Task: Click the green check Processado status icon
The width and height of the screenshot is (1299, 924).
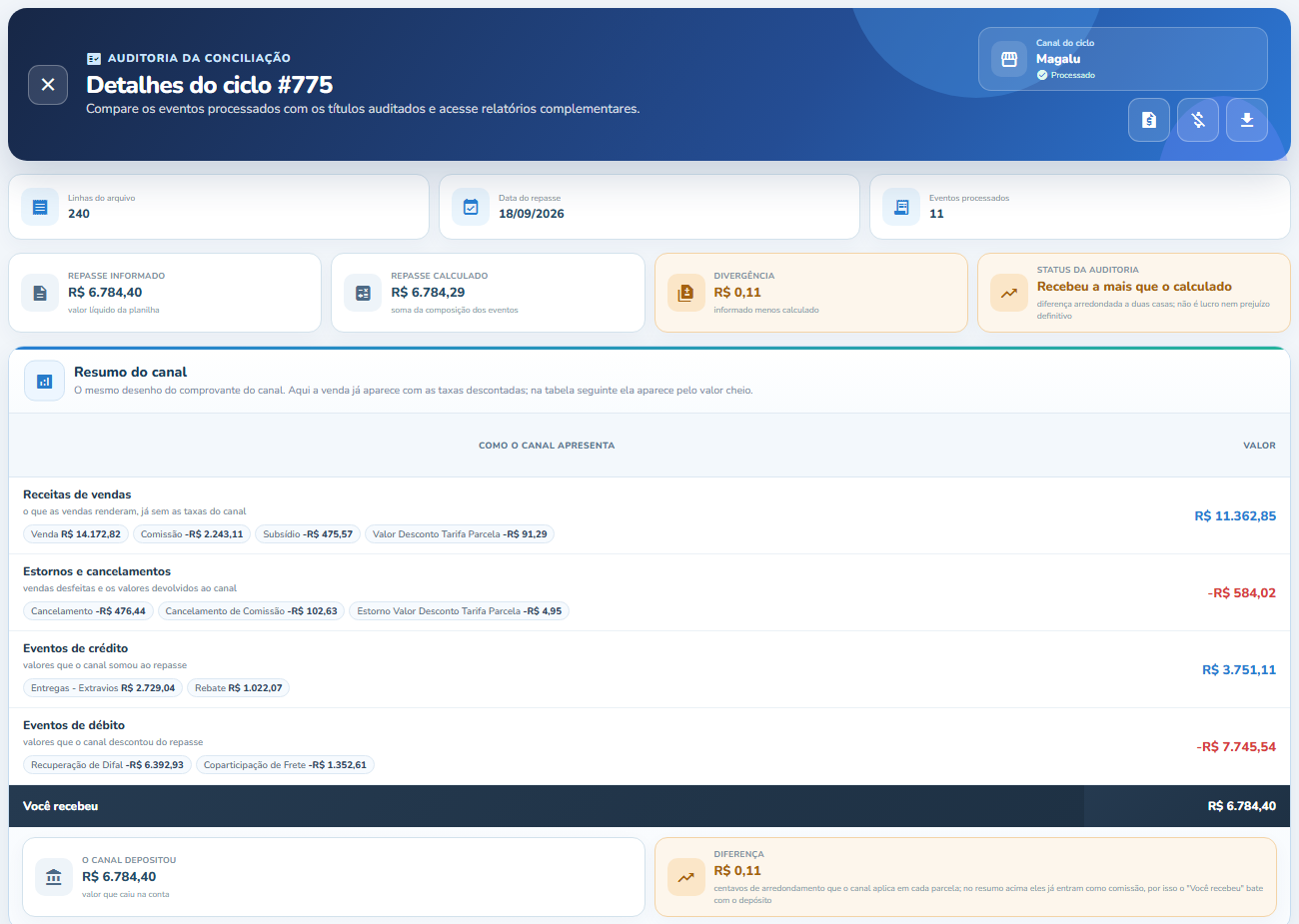Action: tap(1042, 75)
